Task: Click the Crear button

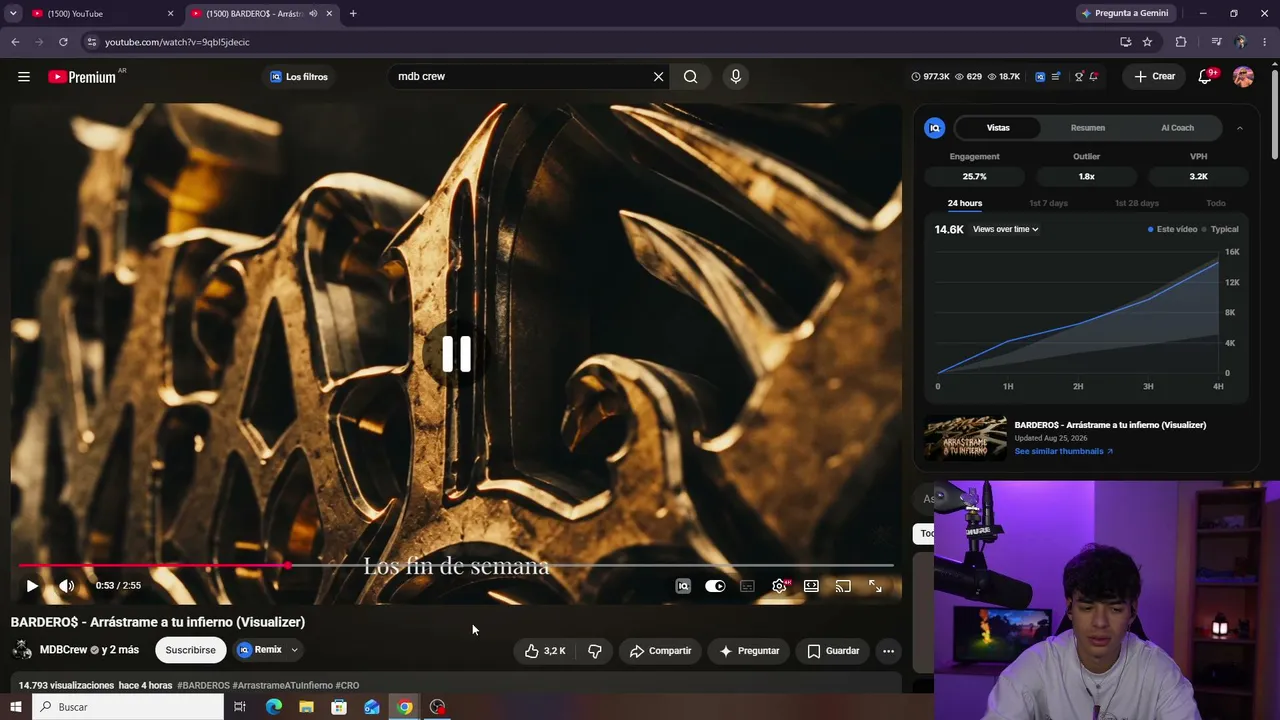Action: tap(1154, 77)
